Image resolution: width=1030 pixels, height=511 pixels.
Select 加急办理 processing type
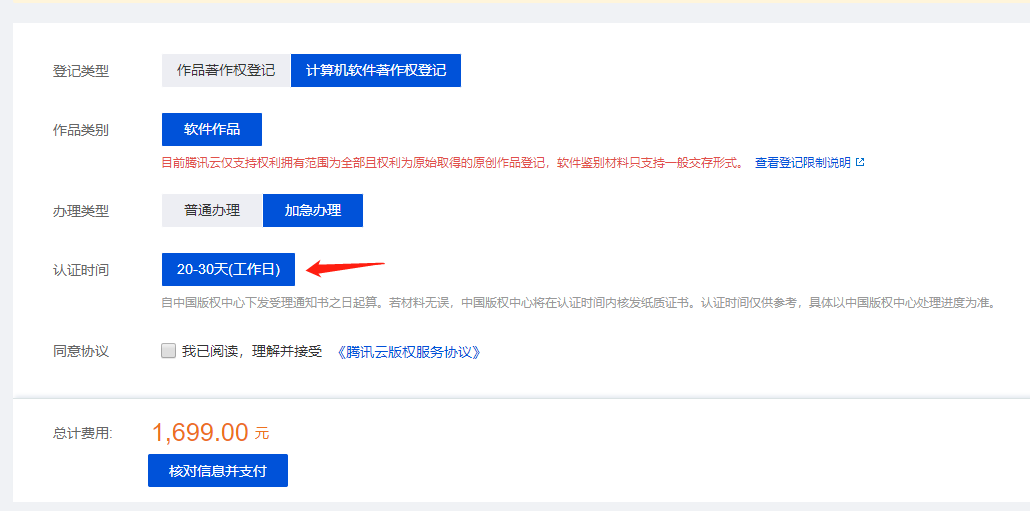313,211
